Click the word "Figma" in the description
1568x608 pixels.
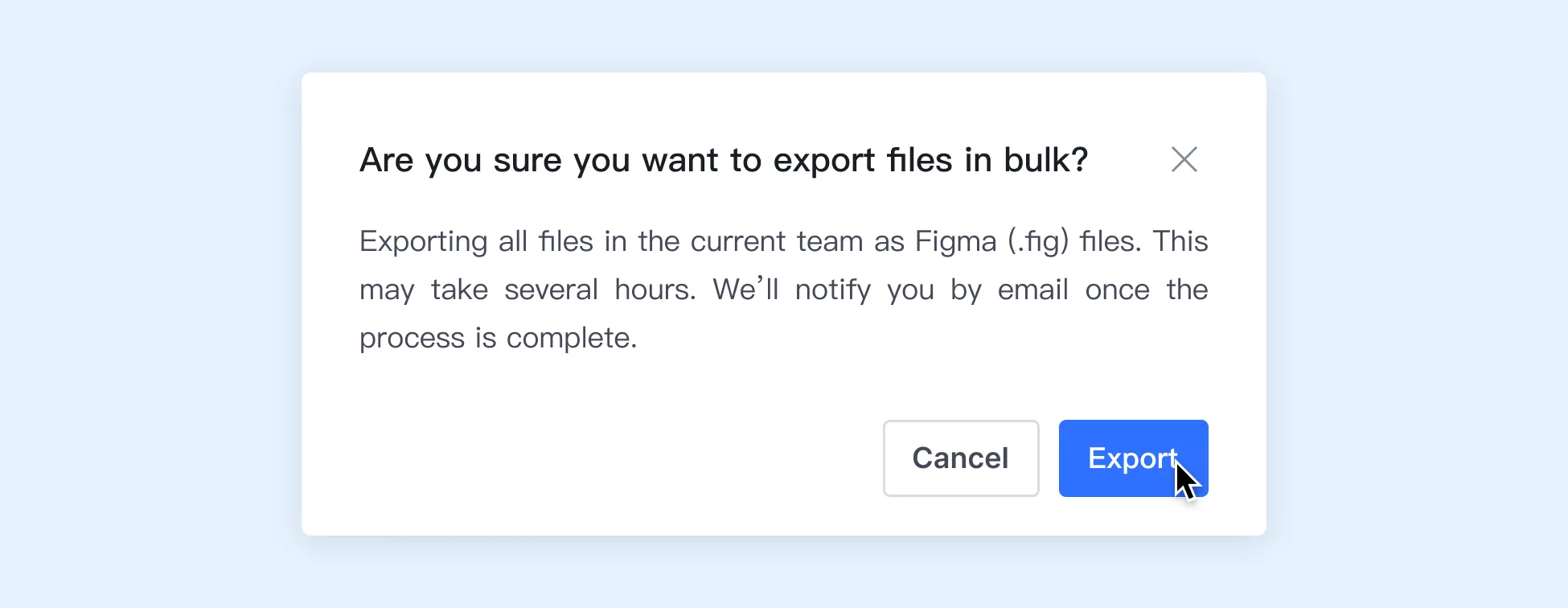point(955,242)
